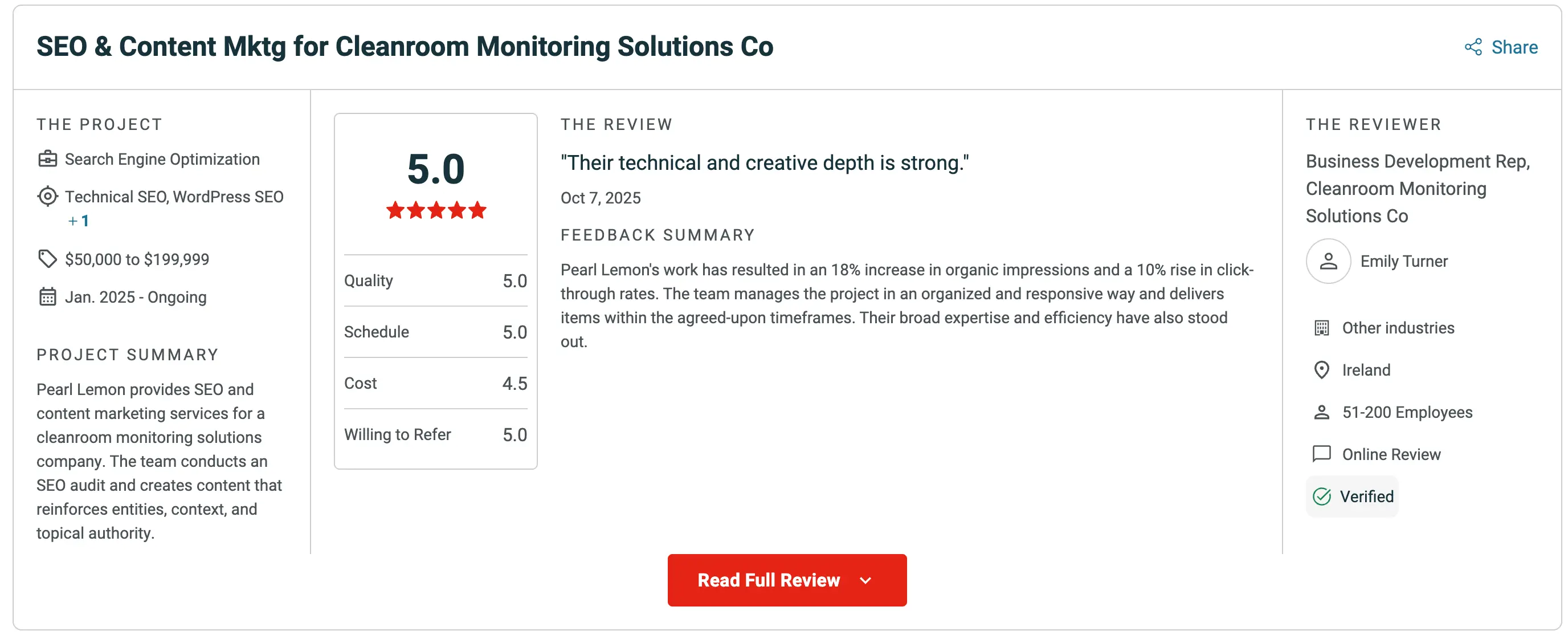
Task: Select the Cost 4.5 rating row
Action: 435,384
